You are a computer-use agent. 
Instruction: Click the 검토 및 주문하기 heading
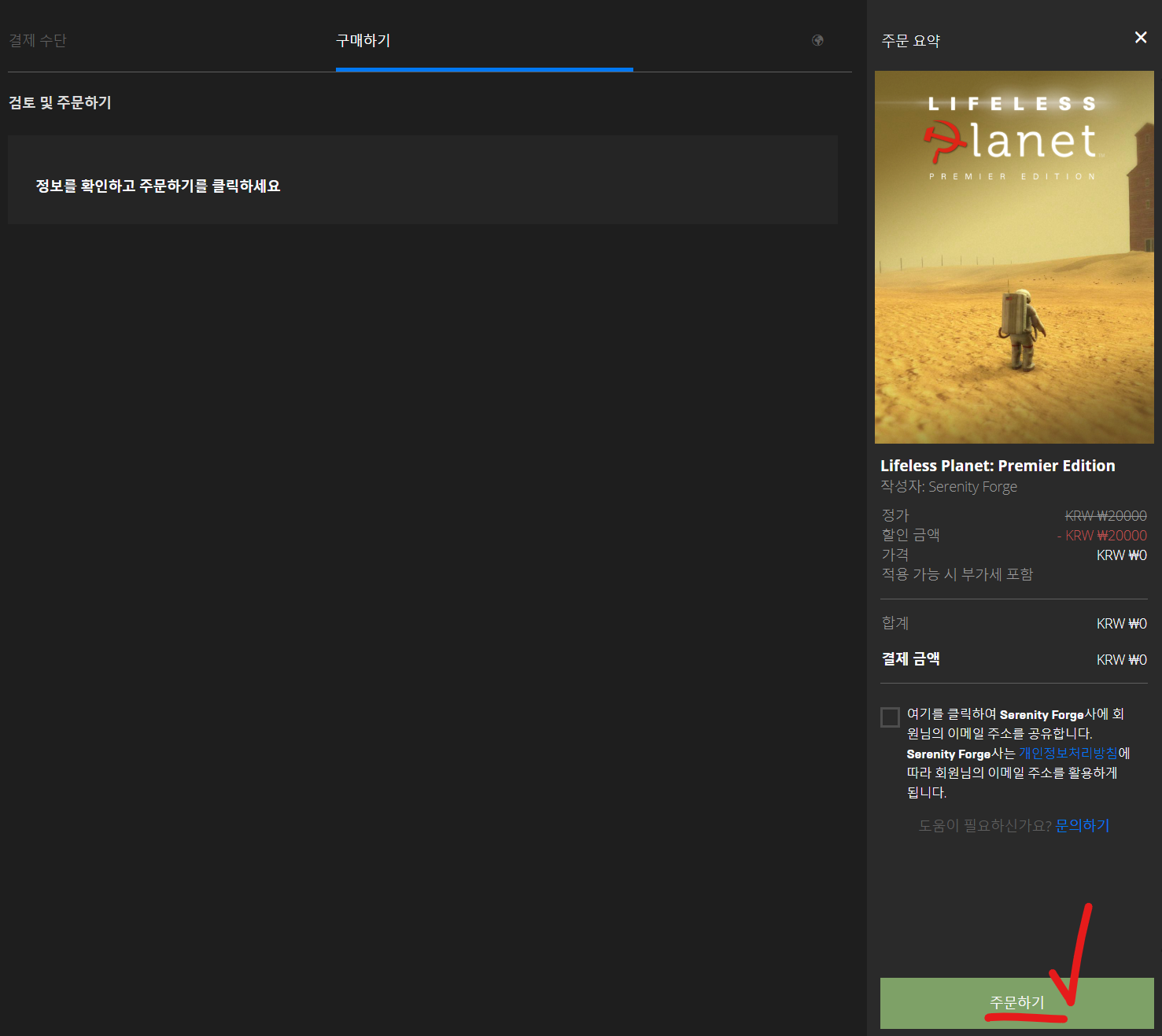(60, 103)
